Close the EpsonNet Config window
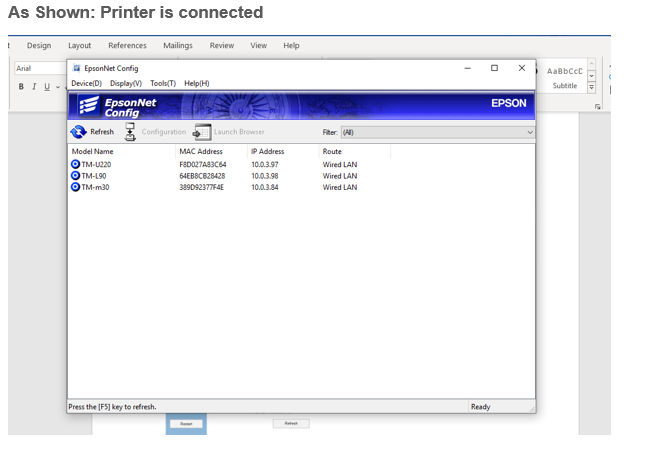The image size is (654, 472). click(522, 68)
